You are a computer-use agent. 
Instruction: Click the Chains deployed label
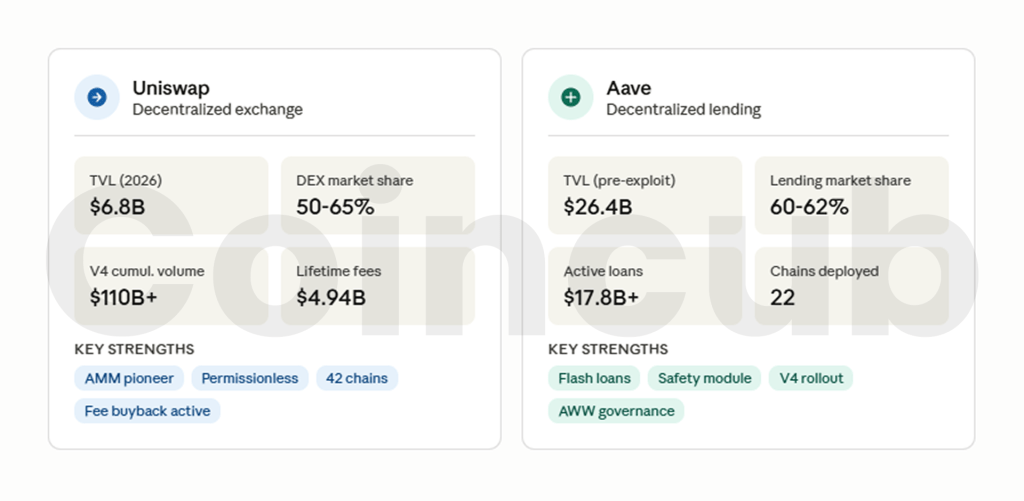(824, 271)
